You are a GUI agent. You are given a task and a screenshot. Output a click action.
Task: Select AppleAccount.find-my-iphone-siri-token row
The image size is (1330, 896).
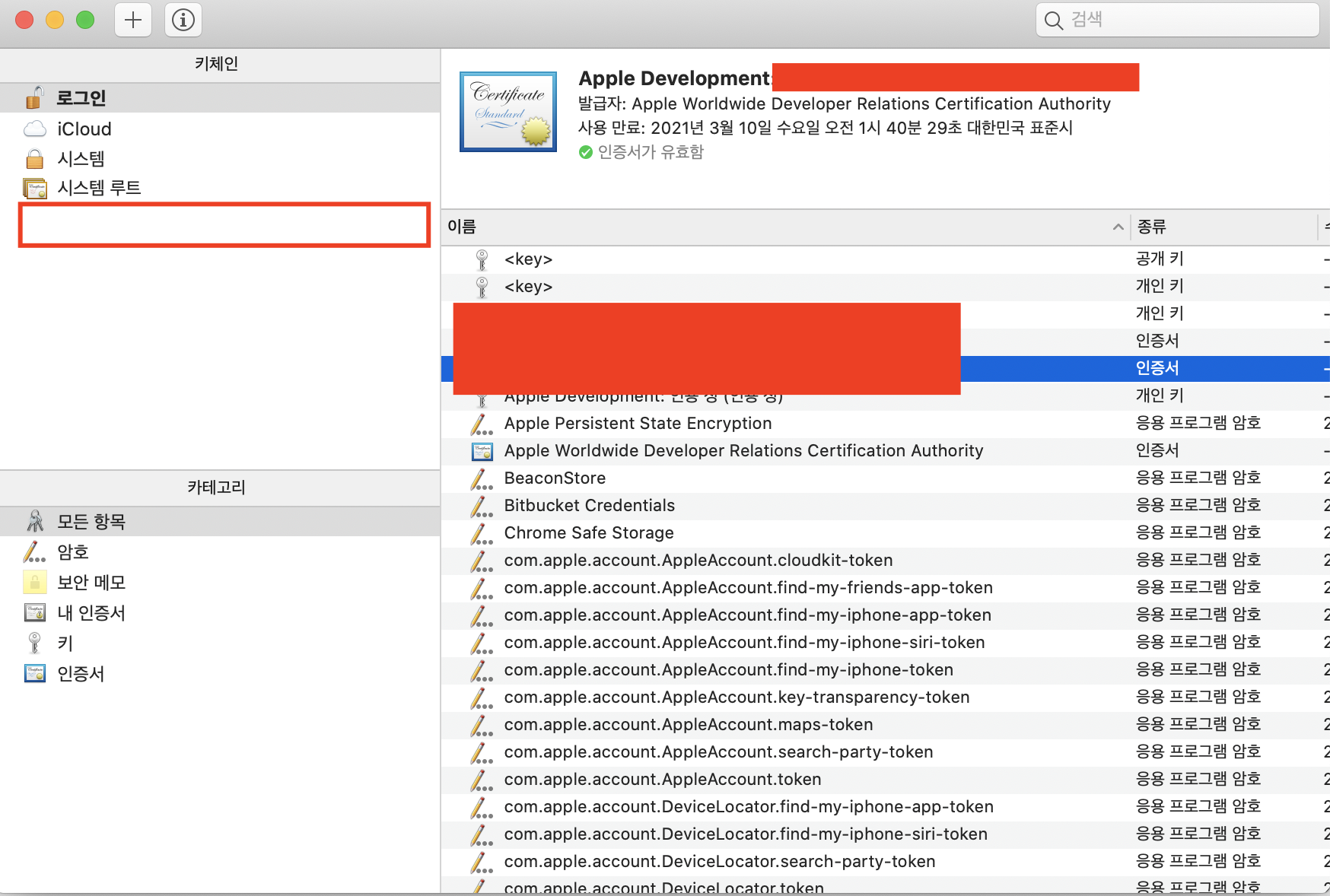pyautogui.click(x=886, y=643)
